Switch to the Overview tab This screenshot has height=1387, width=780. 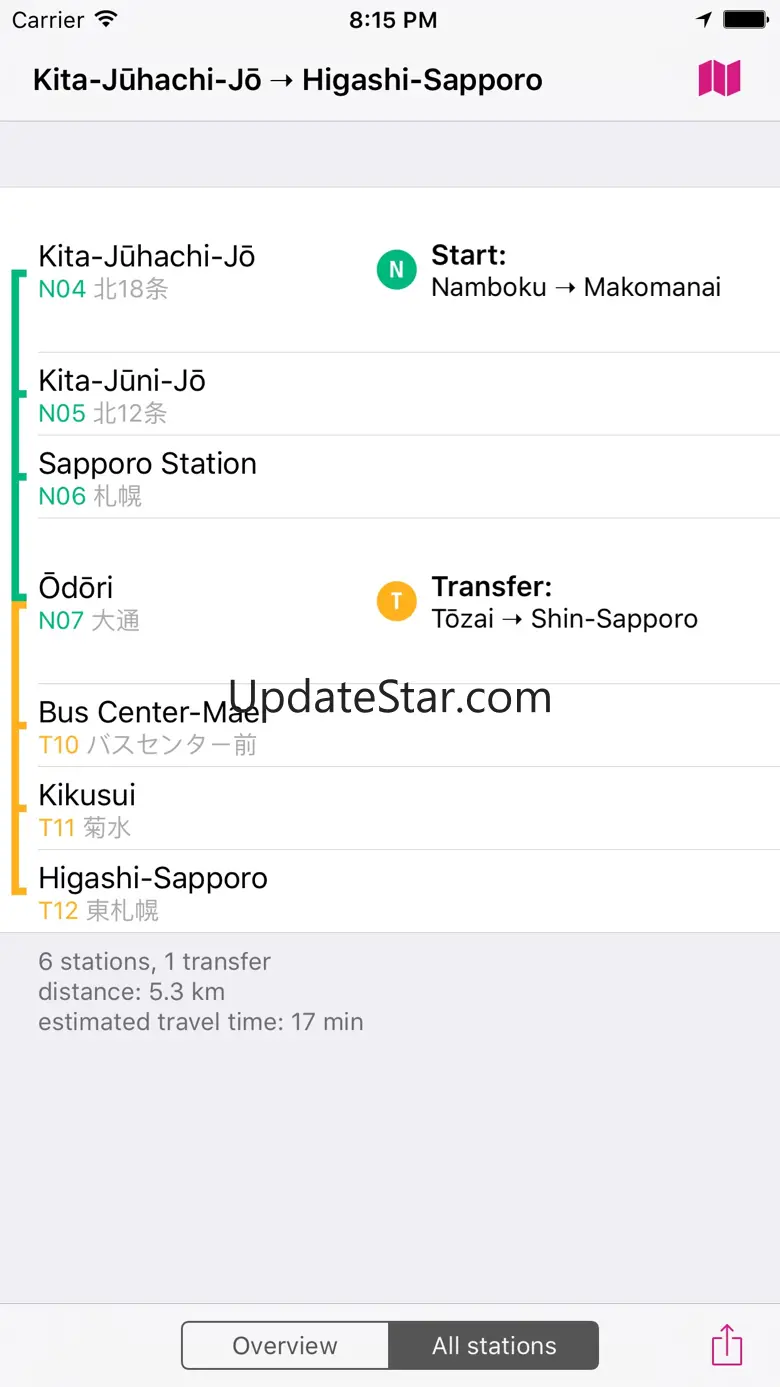pos(285,1346)
